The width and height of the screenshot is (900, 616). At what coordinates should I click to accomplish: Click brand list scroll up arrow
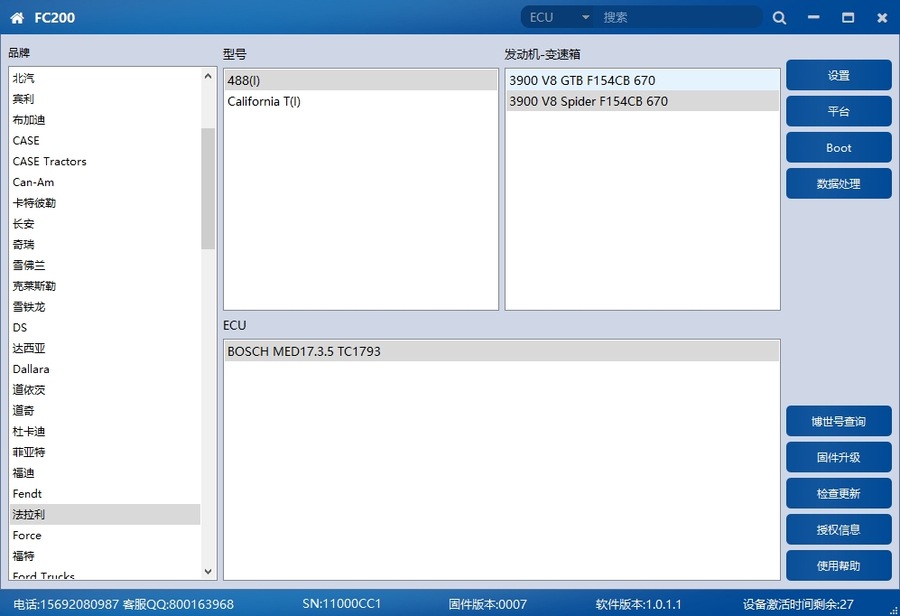pyautogui.click(x=208, y=76)
